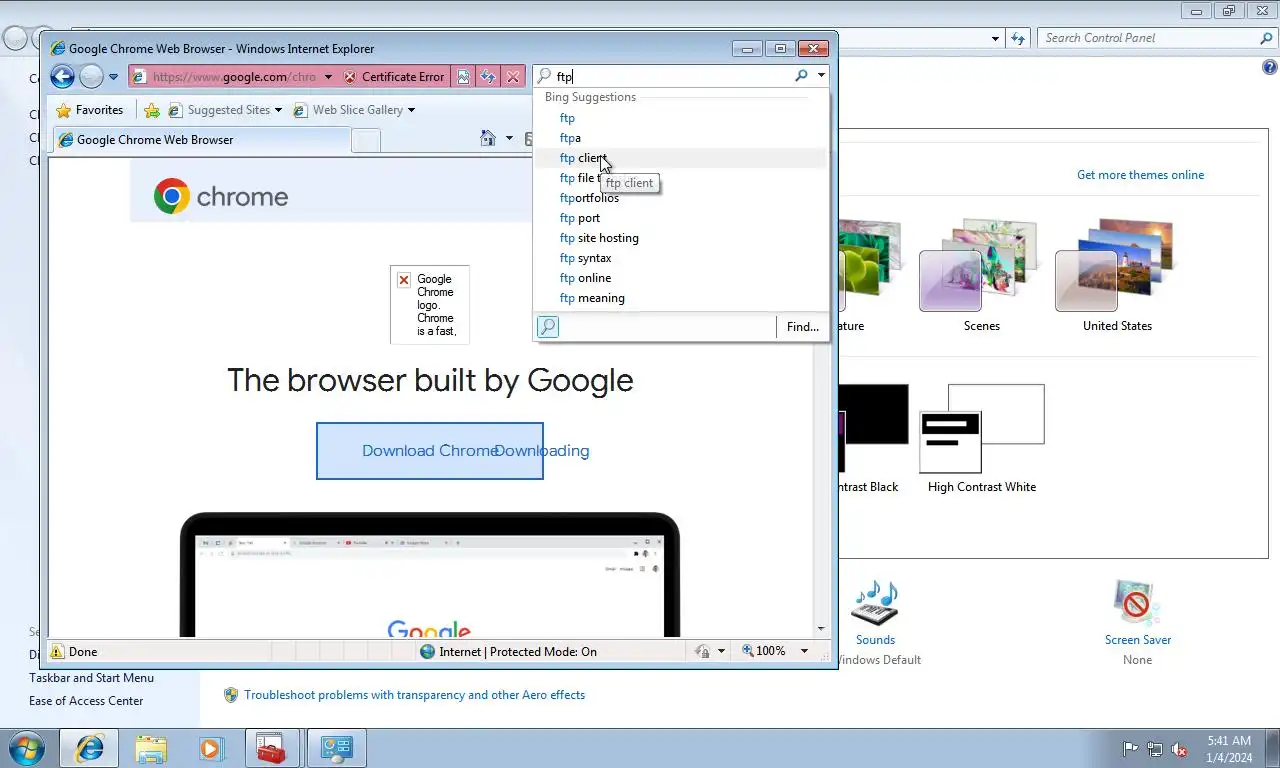
Task: Click the Control Panel help question mark icon
Action: point(1270,67)
